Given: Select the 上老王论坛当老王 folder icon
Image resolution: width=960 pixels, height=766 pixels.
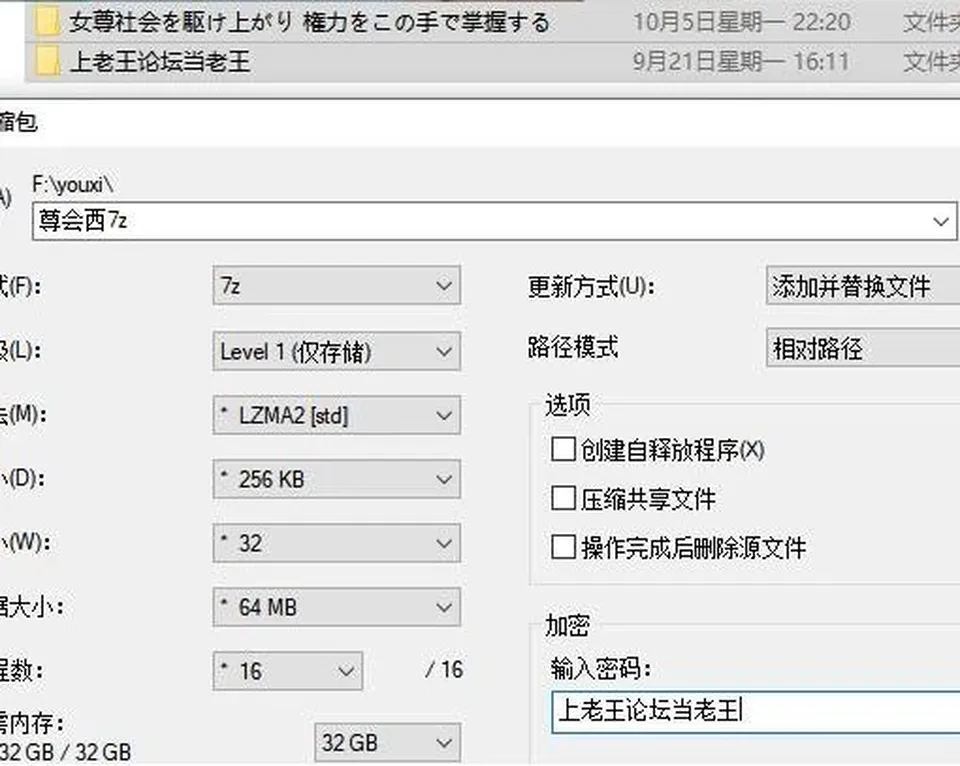Looking at the screenshot, I should coord(47,62).
